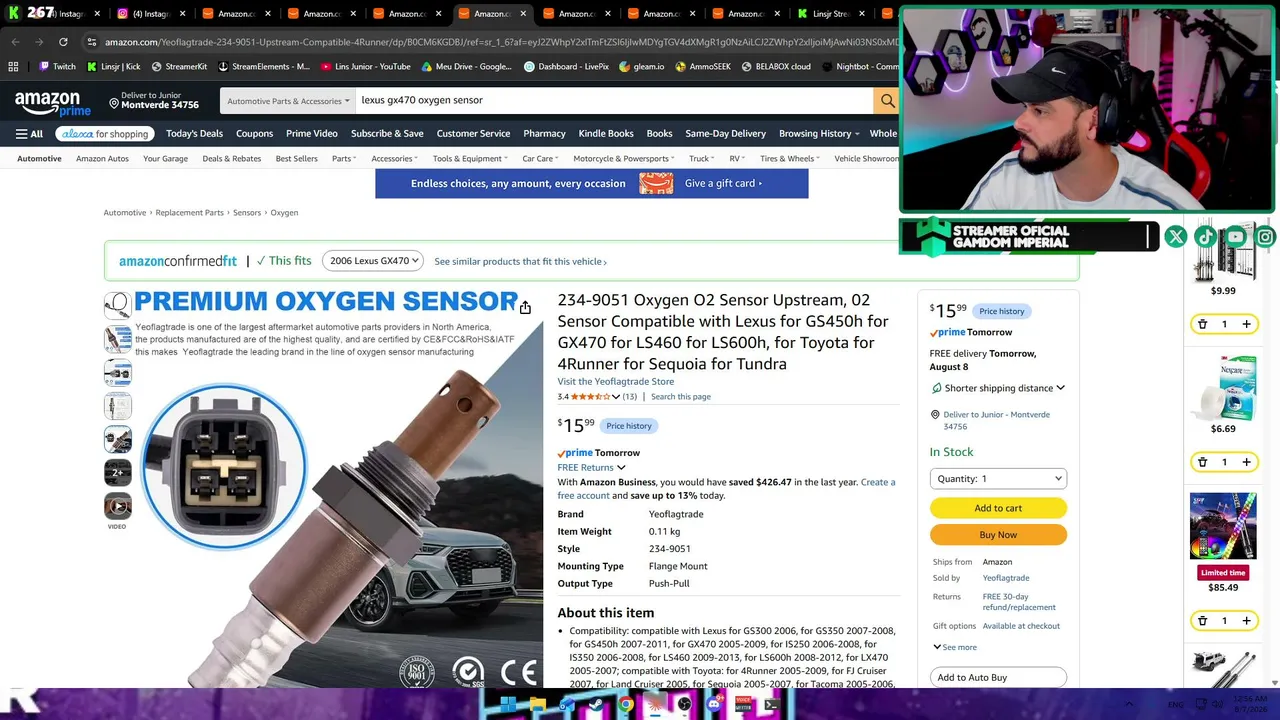Open Prime Video from the navigation bar

click(312, 134)
